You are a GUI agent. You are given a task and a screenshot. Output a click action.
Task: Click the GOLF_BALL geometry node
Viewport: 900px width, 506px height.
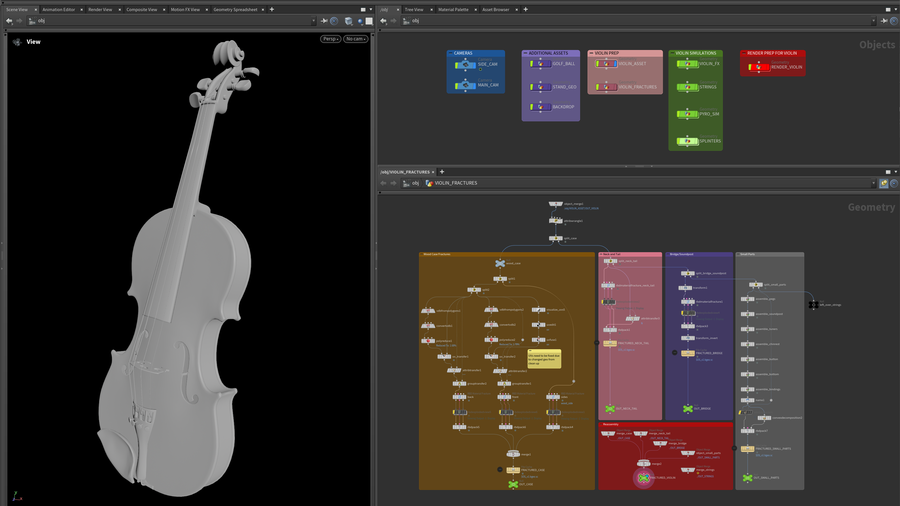pyautogui.click(x=540, y=64)
